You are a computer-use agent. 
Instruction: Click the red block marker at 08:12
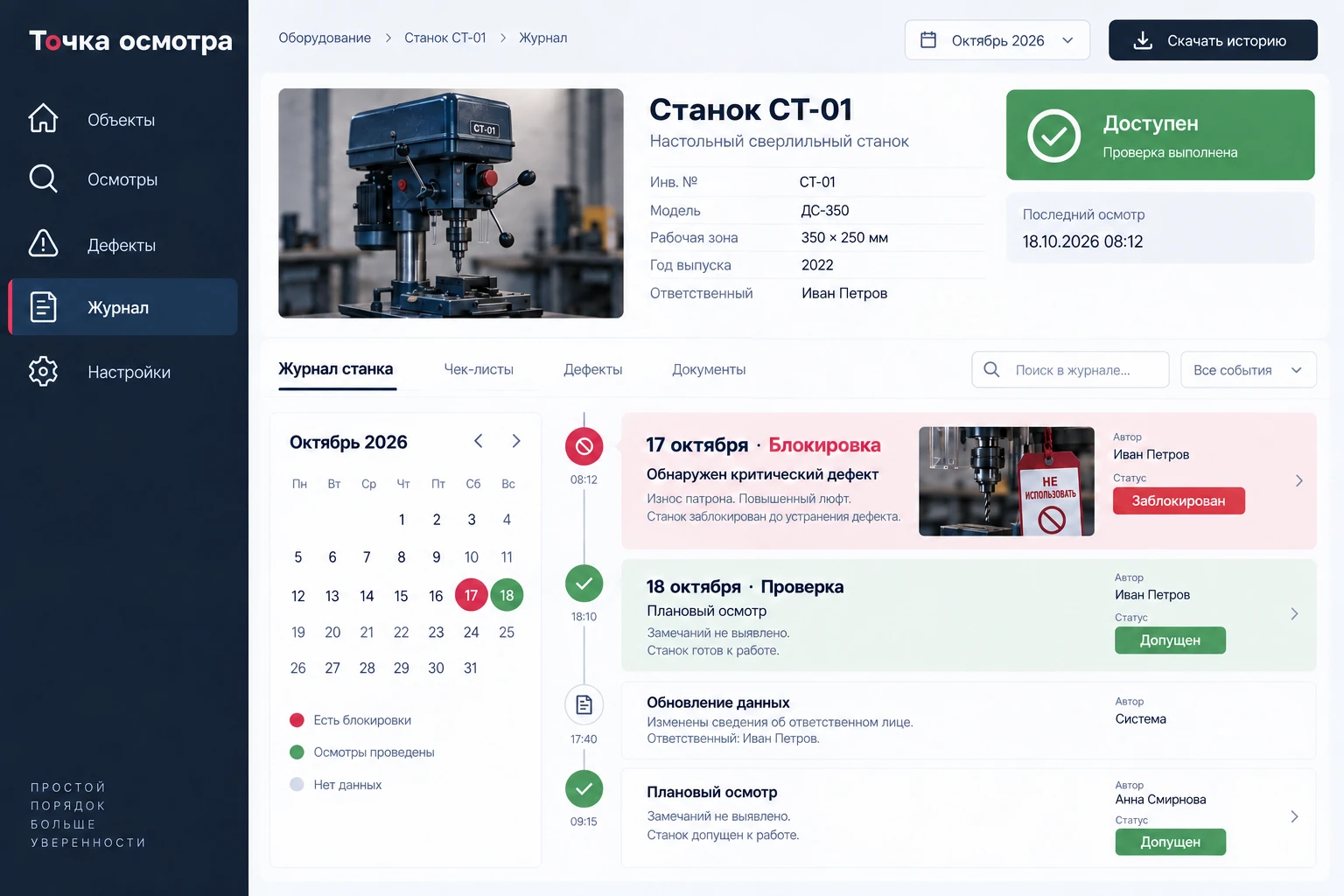click(584, 447)
